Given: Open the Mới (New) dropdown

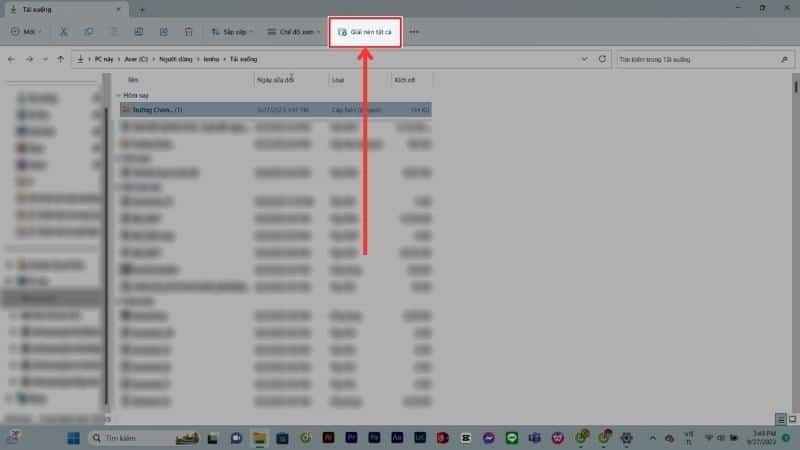Looking at the screenshot, I should 24,32.
